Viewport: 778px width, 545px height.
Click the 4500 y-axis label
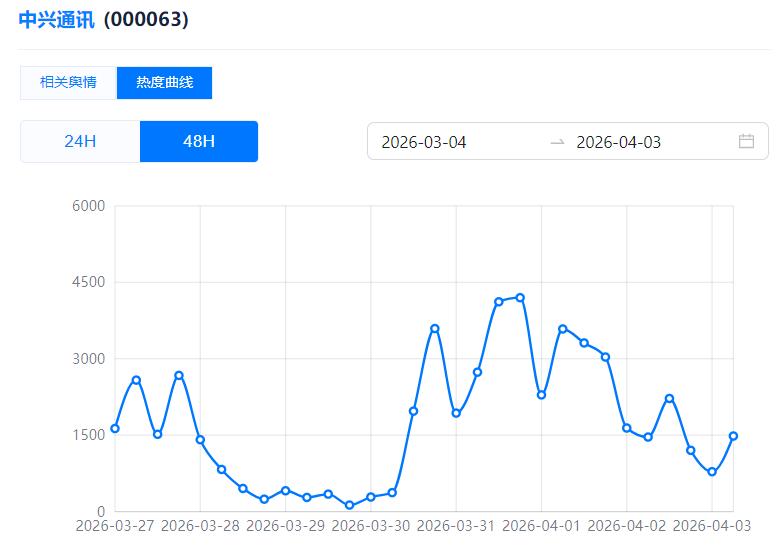click(88, 283)
